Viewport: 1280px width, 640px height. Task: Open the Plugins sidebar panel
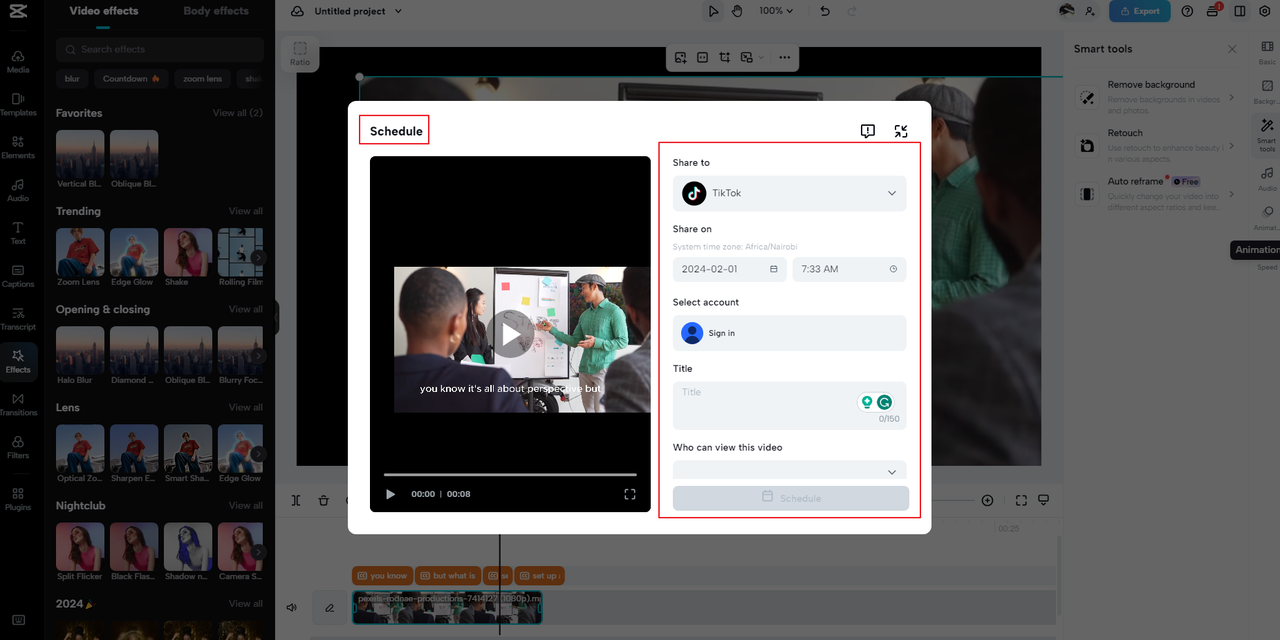click(18, 499)
